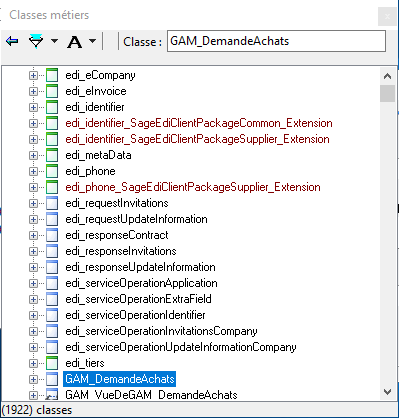Click the edi_responseInvitations class icon
Screen dimensions: 399x418
point(52,251)
